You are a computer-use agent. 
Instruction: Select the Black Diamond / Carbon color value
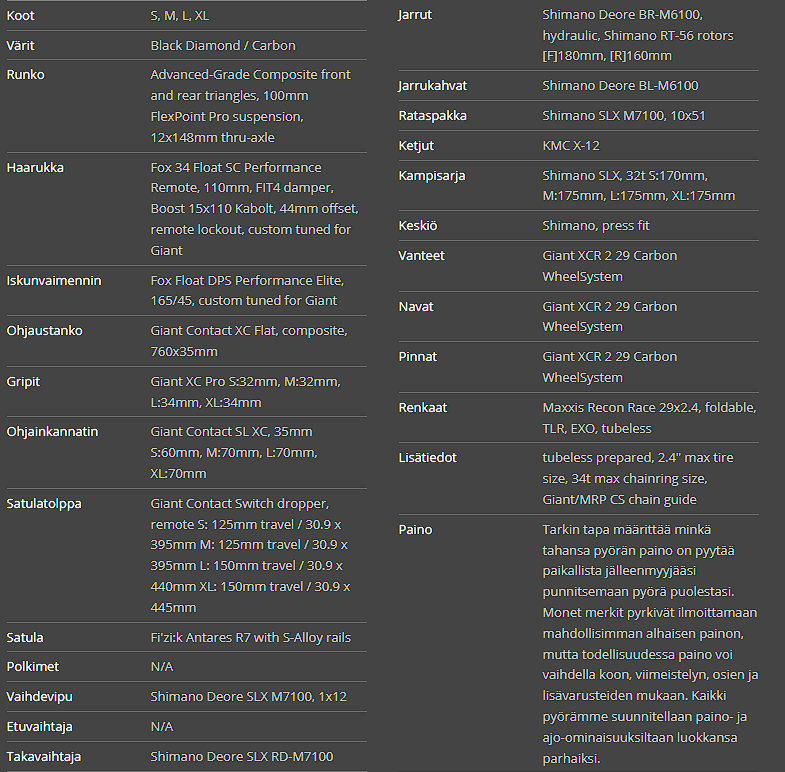223,46
